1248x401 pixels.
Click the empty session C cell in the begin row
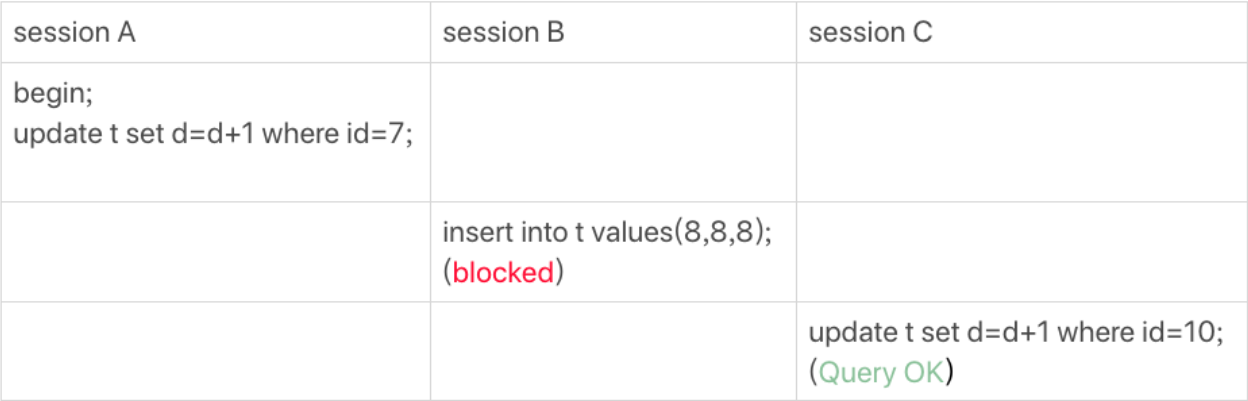pos(1022,132)
